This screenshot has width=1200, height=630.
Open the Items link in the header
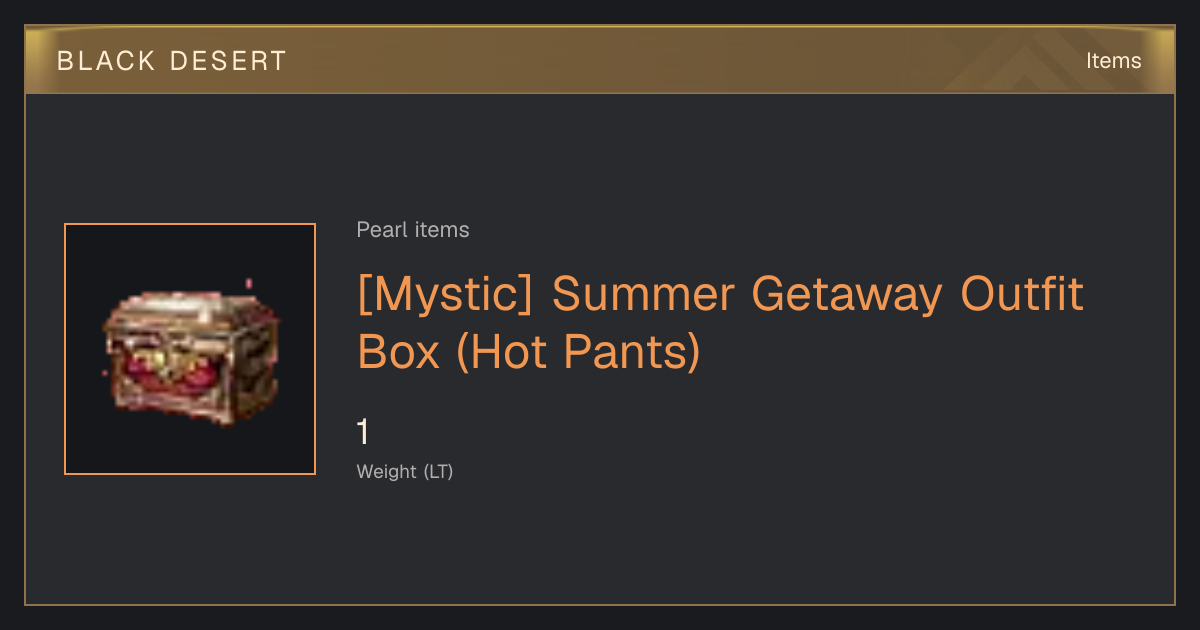(x=1113, y=61)
